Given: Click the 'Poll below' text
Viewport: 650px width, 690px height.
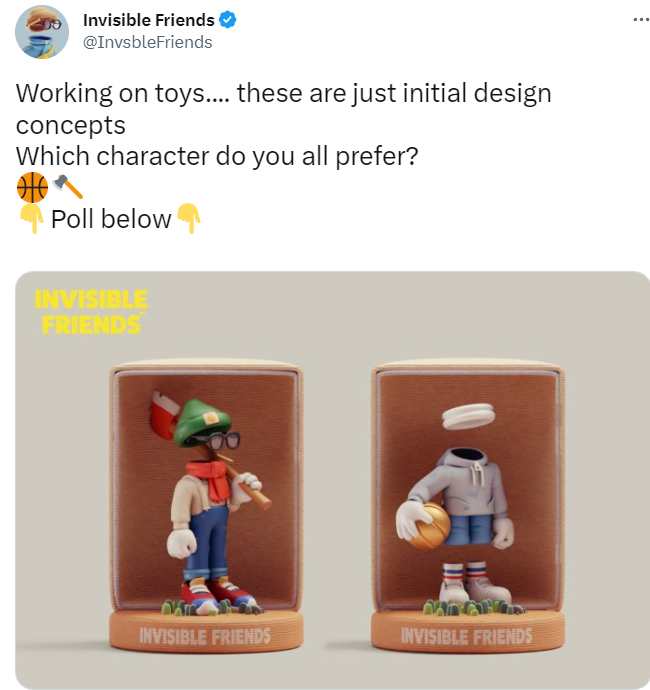Looking at the screenshot, I should pyautogui.click(x=111, y=219).
